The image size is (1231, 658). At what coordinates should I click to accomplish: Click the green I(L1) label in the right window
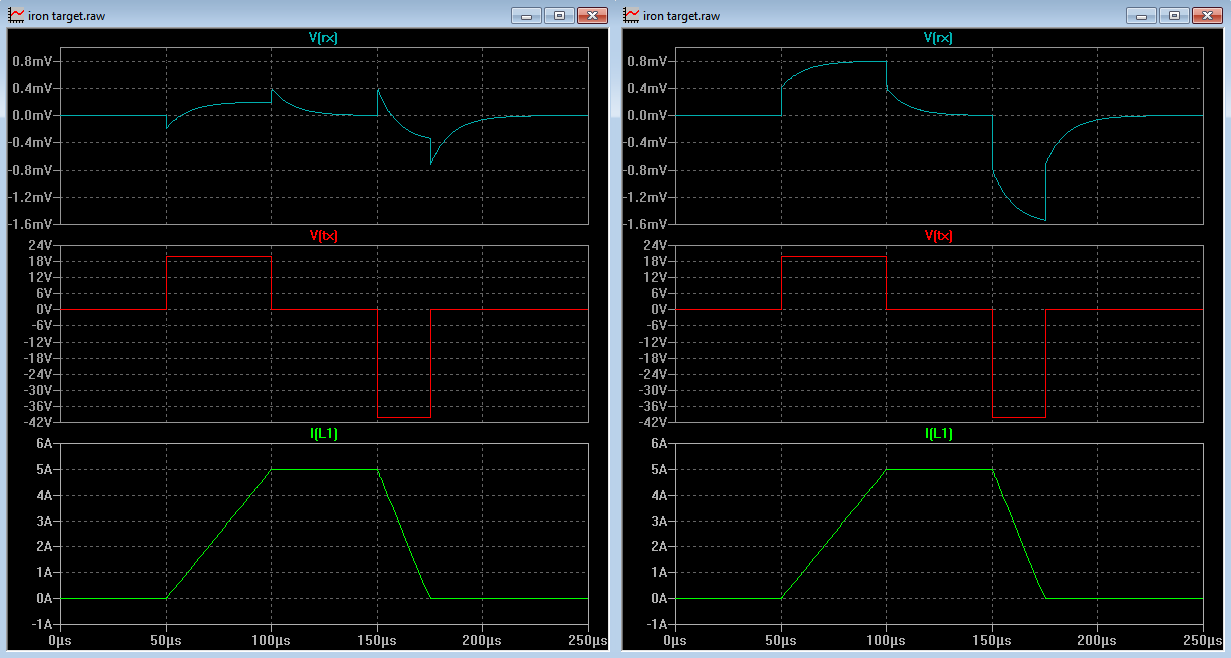tap(938, 433)
